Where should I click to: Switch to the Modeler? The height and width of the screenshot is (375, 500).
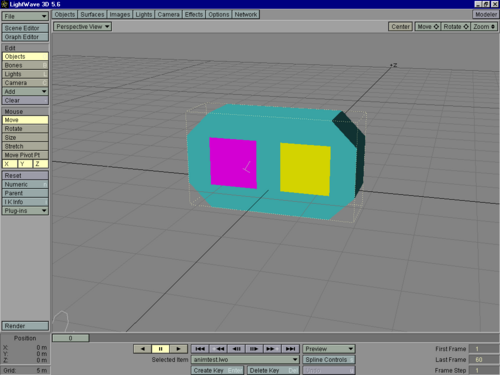click(485, 15)
